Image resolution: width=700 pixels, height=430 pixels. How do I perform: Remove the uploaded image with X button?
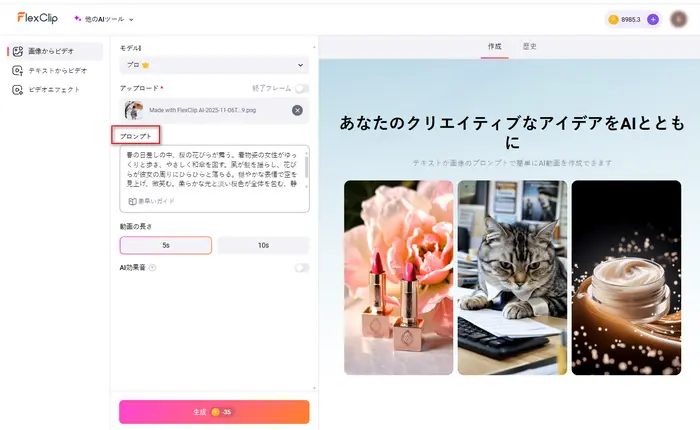(x=297, y=110)
